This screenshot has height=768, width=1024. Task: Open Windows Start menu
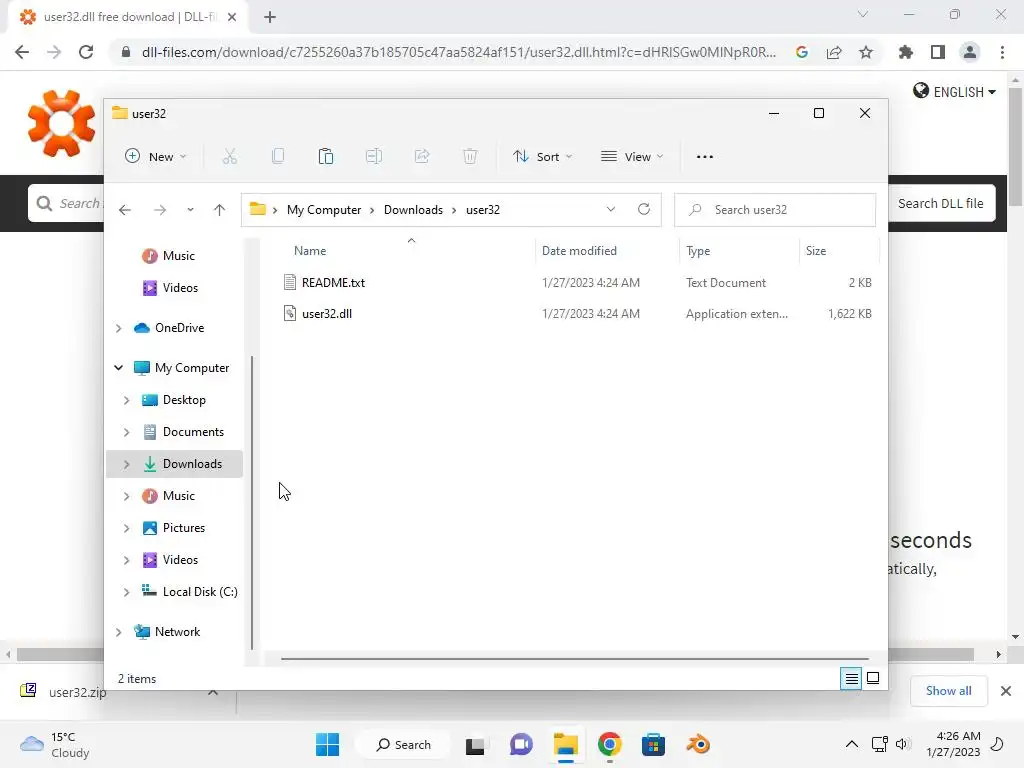(x=327, y=744)
